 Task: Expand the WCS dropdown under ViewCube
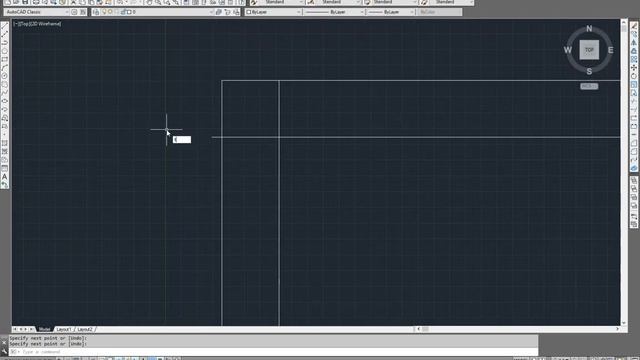[589, 86]
